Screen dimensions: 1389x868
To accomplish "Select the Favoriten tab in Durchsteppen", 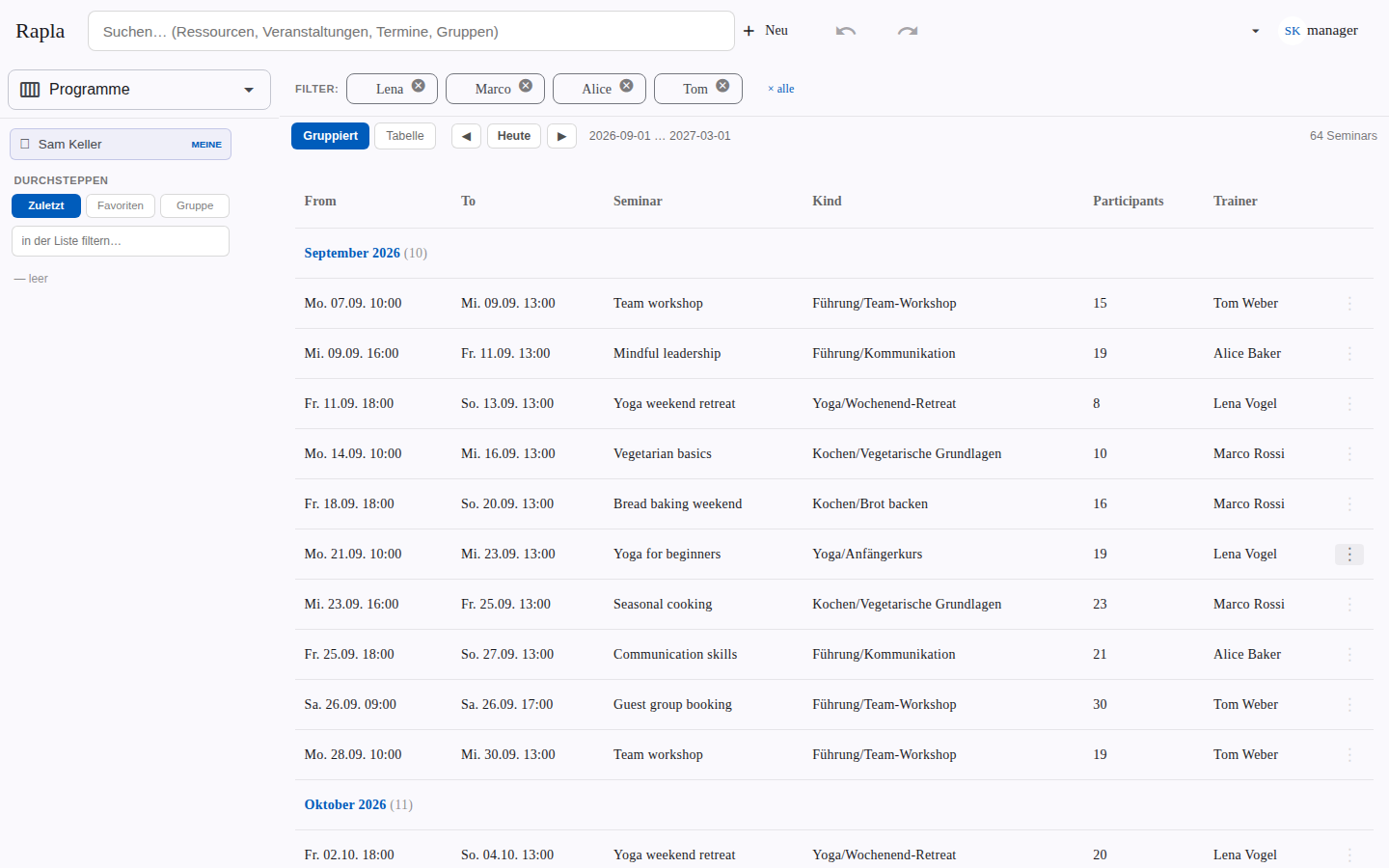I will [x=121, y=205].
